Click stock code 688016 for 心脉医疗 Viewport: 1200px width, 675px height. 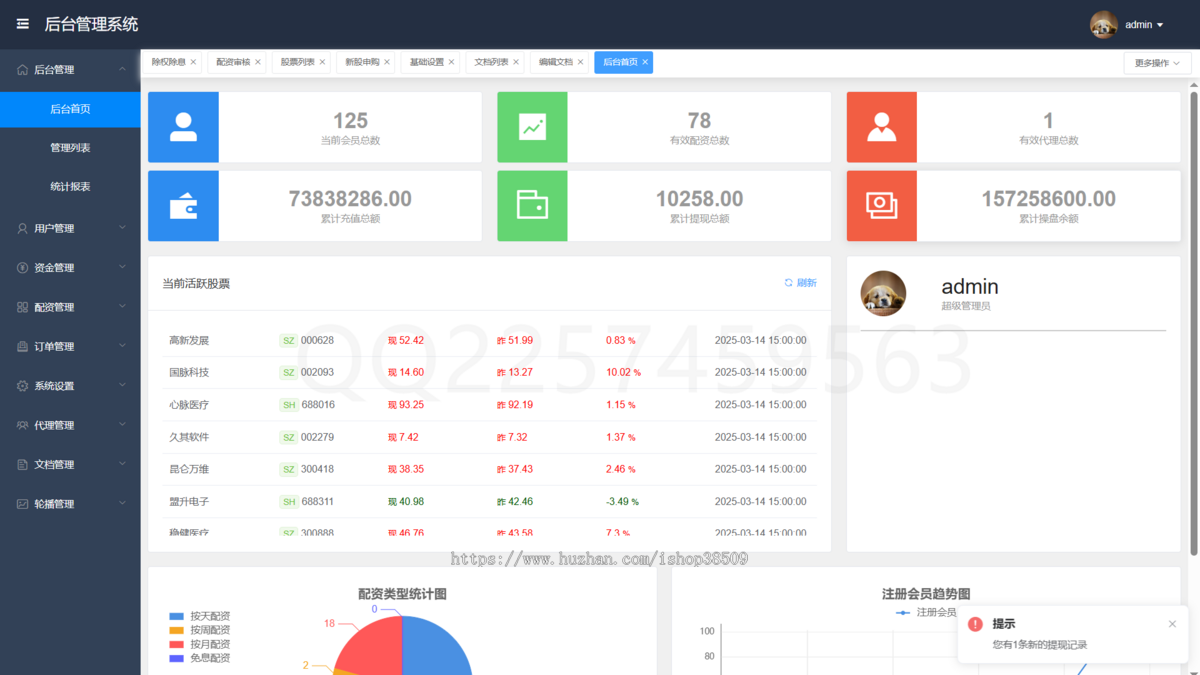click(318, 405)
